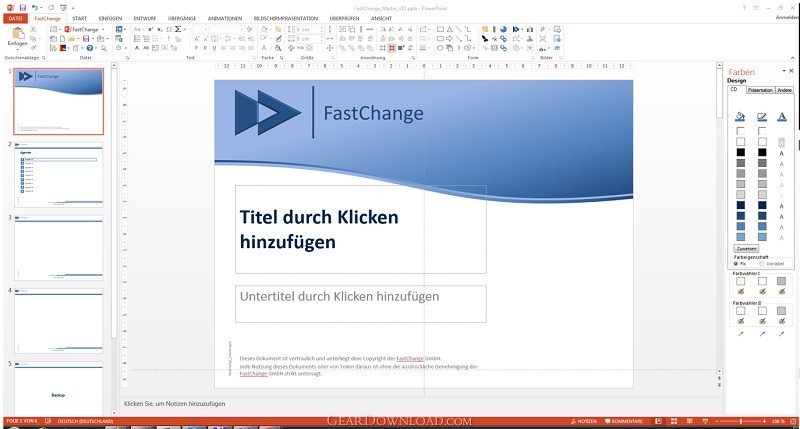The width and height of the screenshot is (800, 429).
Task: Open the quick access toolbar customize dropdown
Action: [x=73, y=8]
